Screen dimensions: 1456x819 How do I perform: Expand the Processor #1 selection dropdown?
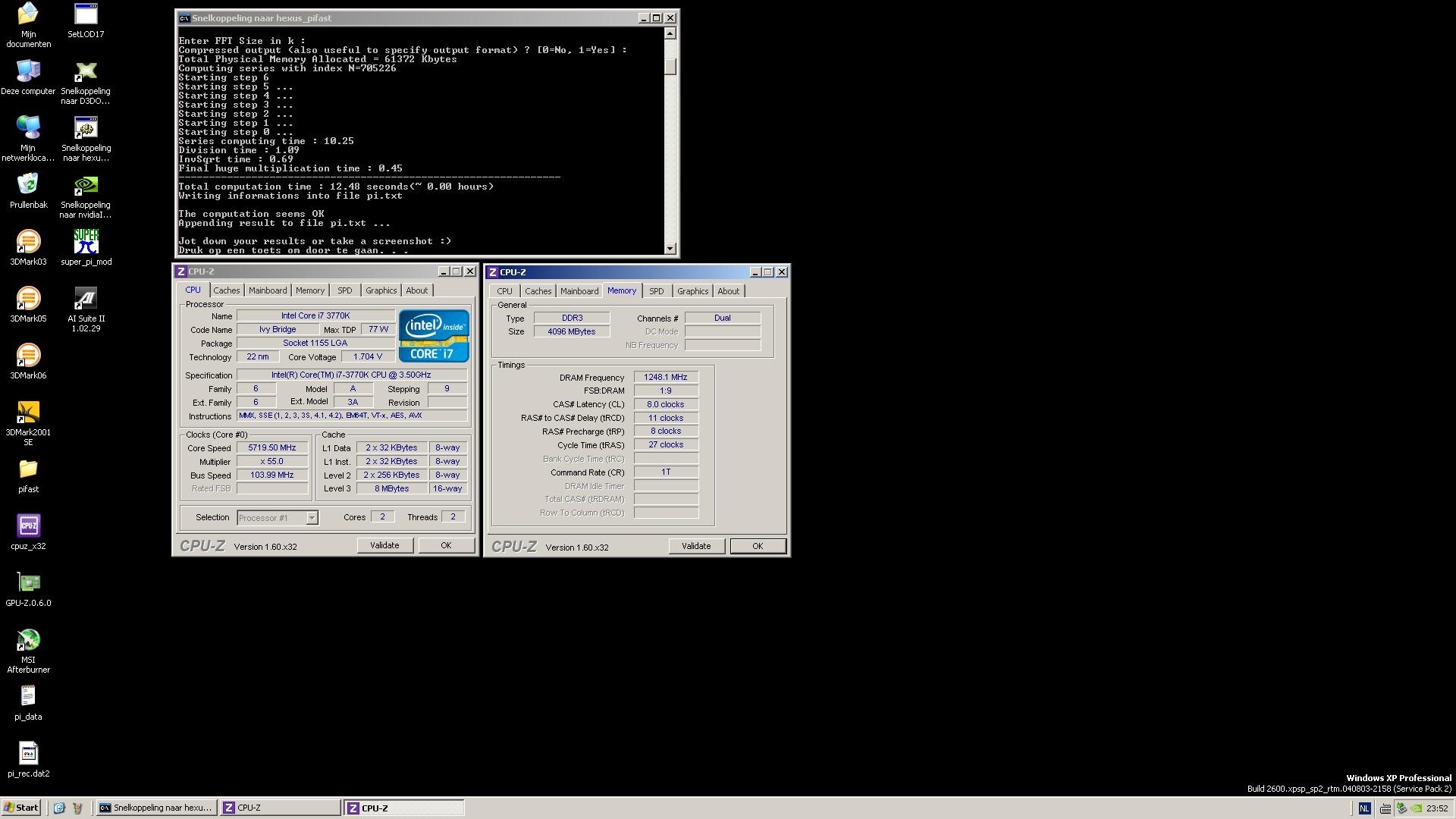(x=311, y=518)
